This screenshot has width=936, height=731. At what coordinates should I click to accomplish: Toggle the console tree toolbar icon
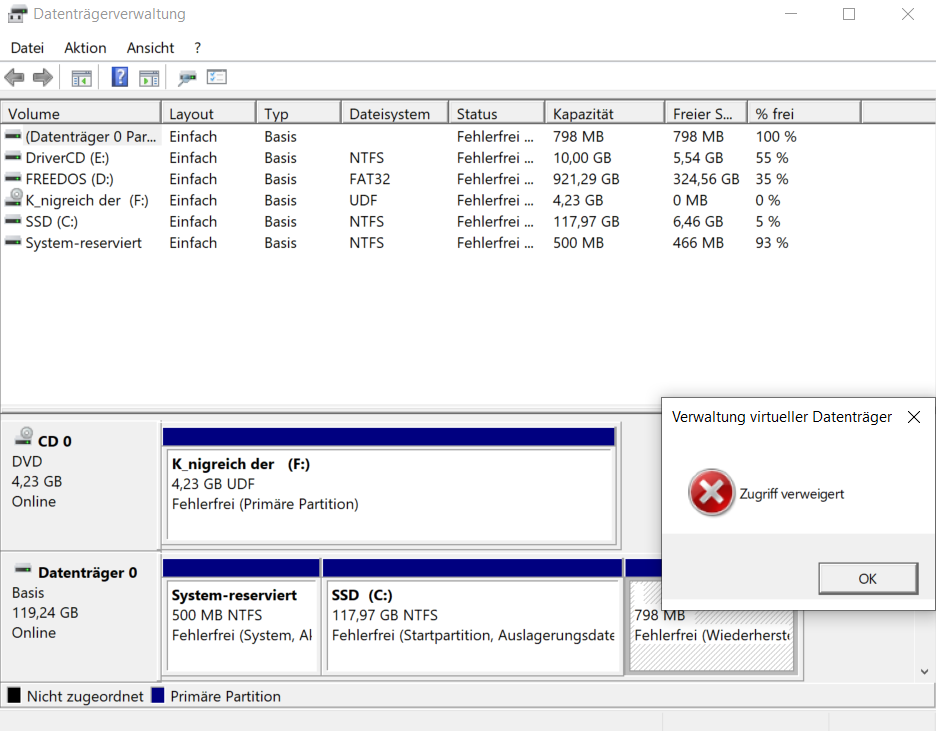(82, 78)
